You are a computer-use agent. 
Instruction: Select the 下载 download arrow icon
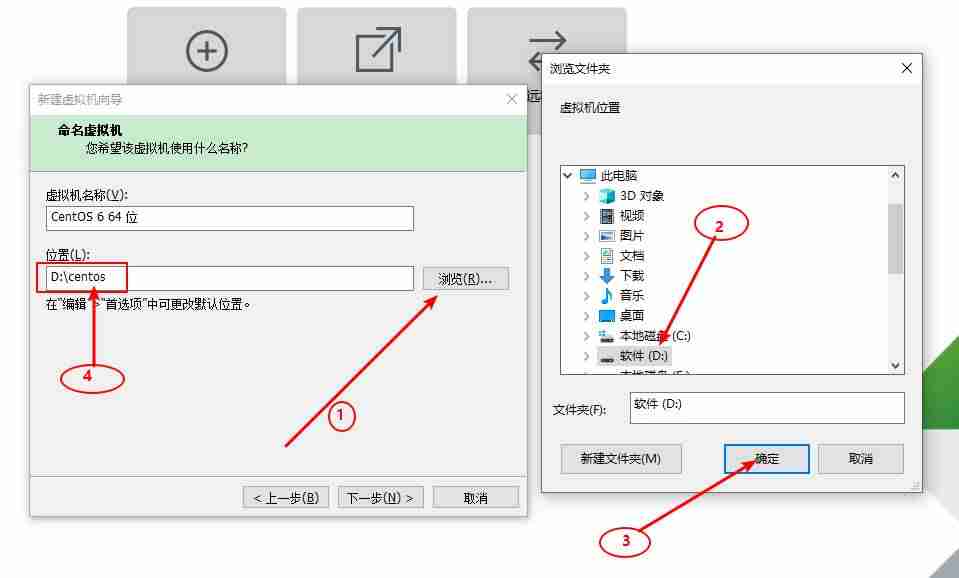(x=607, y=276)
